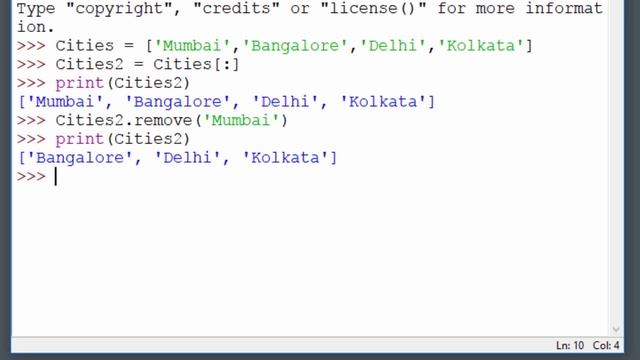Click the output list starting with 'Mumbai'
640x360 pixels.
pos(227,102)
